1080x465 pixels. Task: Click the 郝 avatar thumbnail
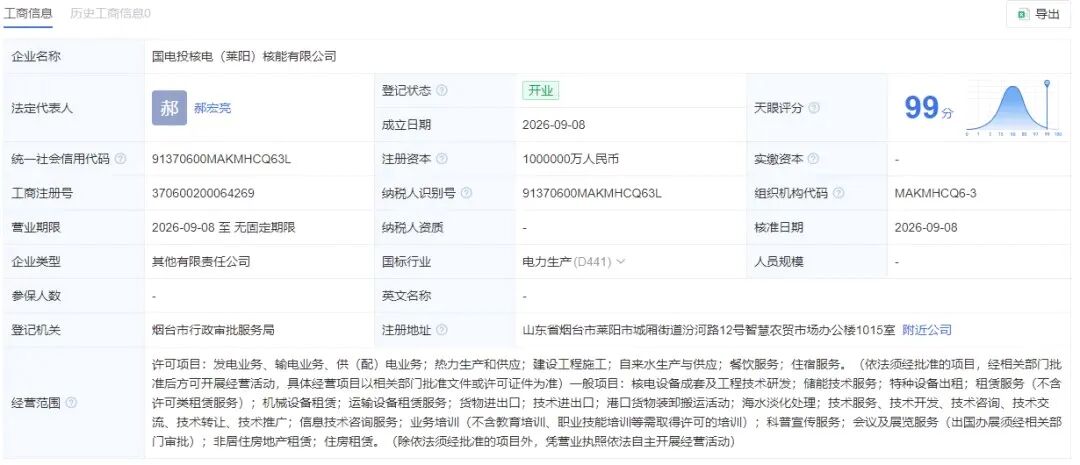click(169, 108)
